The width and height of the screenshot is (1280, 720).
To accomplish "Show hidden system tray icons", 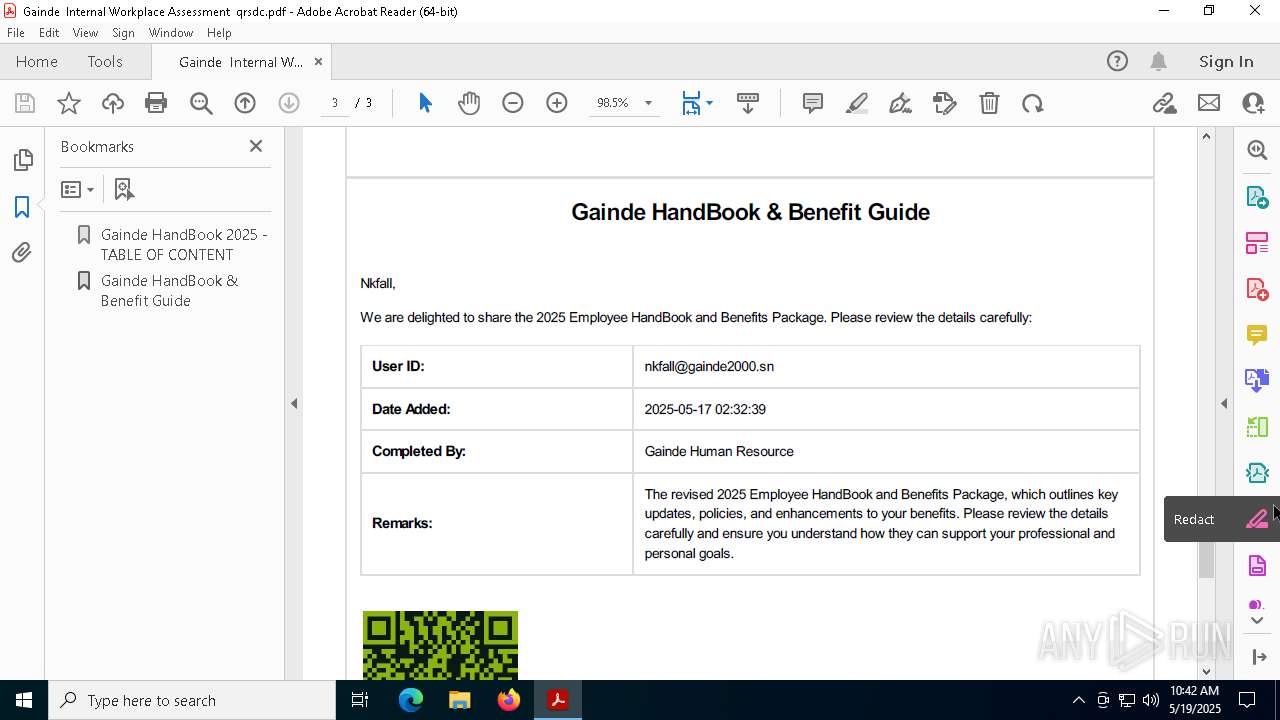I will 1078,700.
